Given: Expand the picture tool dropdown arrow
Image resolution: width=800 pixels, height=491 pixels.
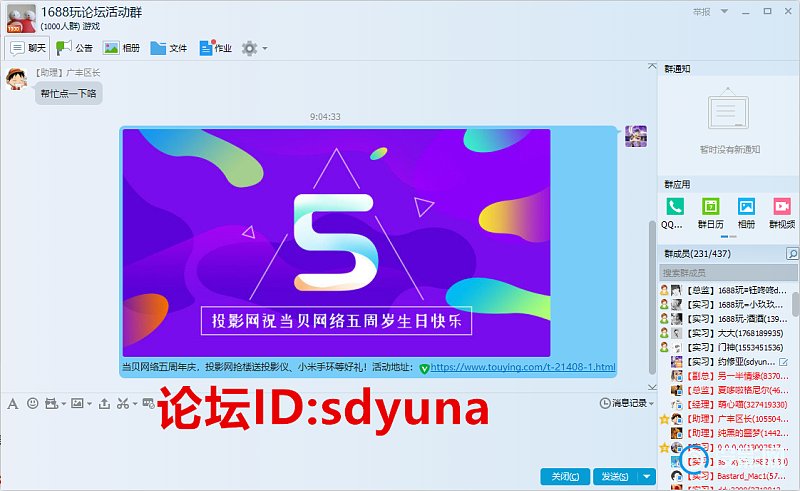Looking at the screenshot, I should (x=89, y=404).
